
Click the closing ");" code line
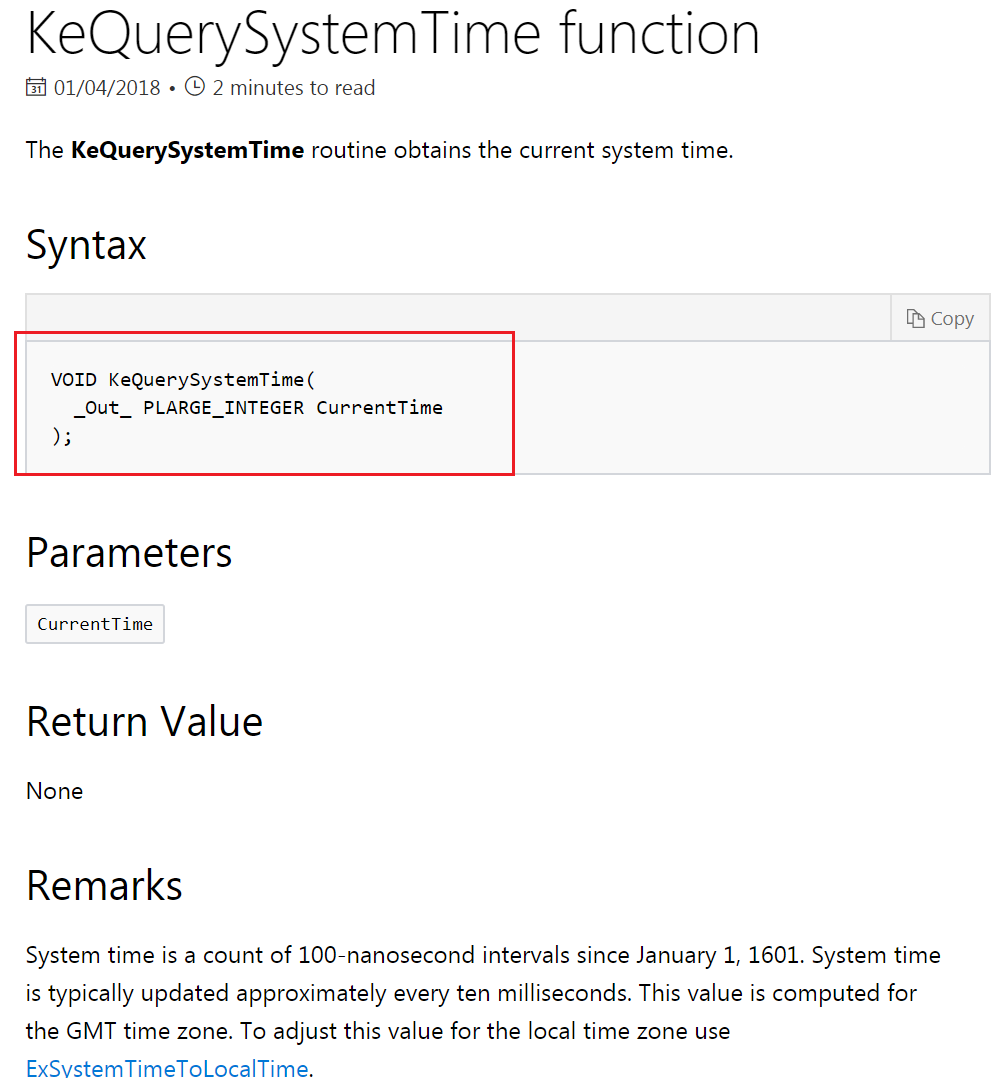(x=62, y=436)
